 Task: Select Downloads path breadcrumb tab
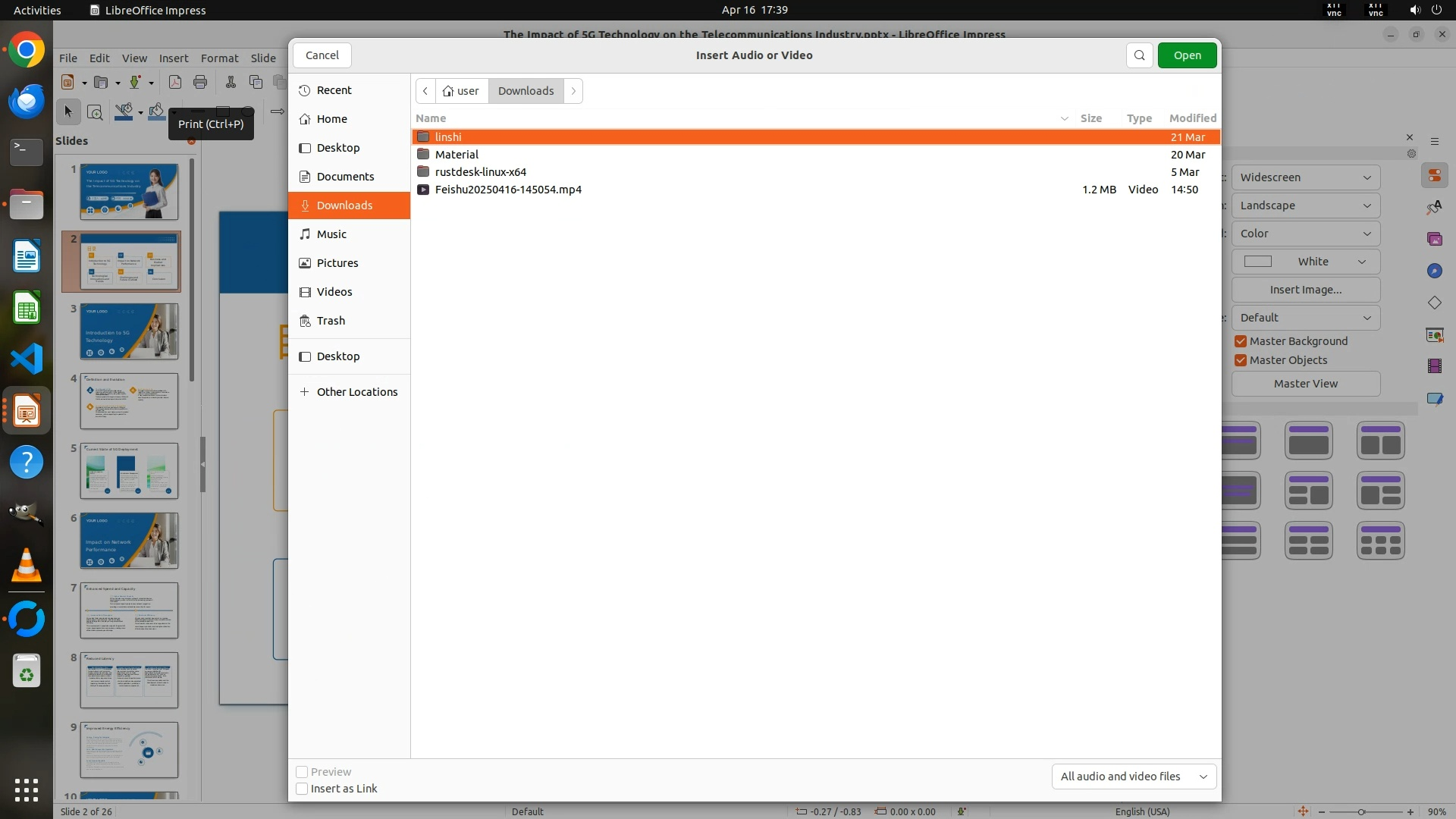pyautogui.click(x=526, y=91)
